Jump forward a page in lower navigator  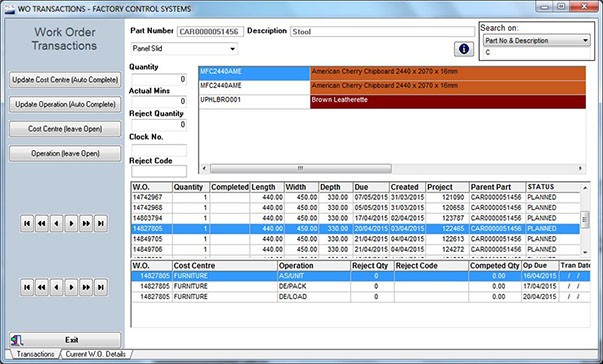click(x=86, y=287)
